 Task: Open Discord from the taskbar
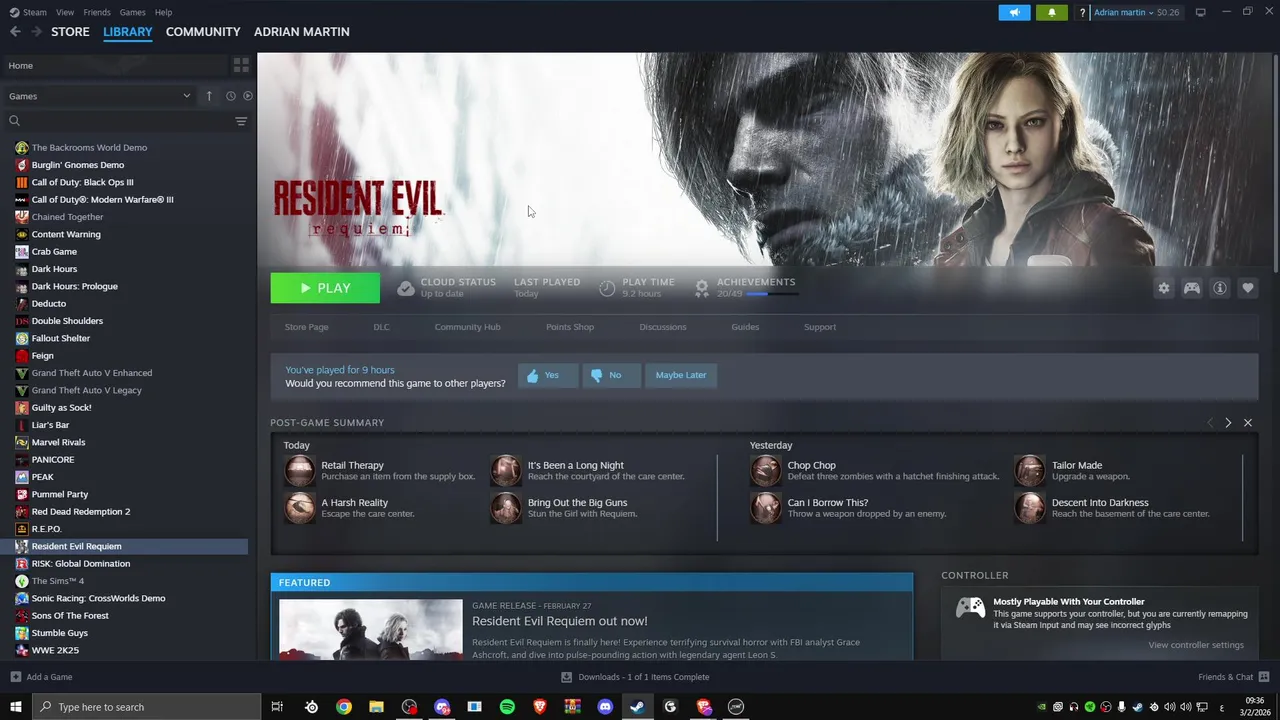point(605,707)
